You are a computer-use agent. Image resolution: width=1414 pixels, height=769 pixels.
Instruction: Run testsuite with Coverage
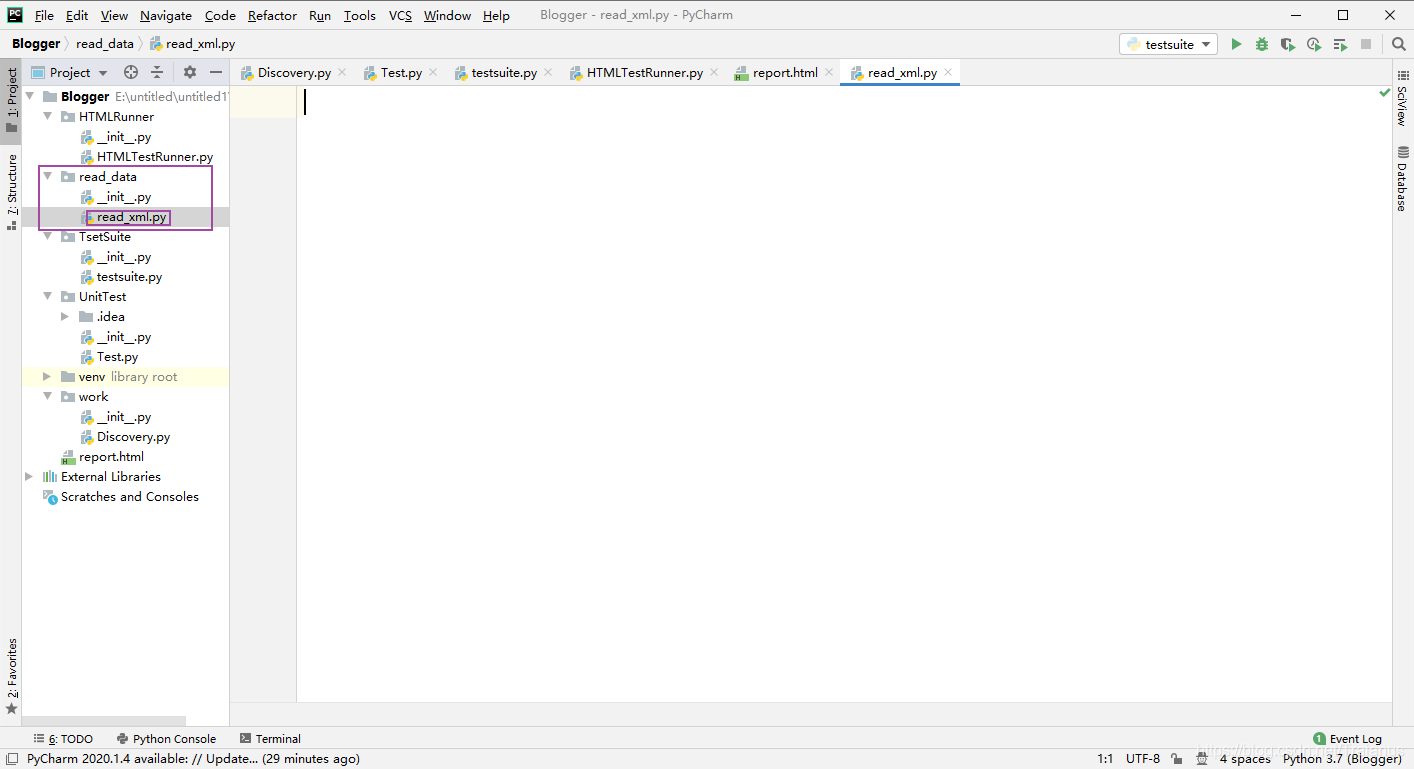(1288, 44)
